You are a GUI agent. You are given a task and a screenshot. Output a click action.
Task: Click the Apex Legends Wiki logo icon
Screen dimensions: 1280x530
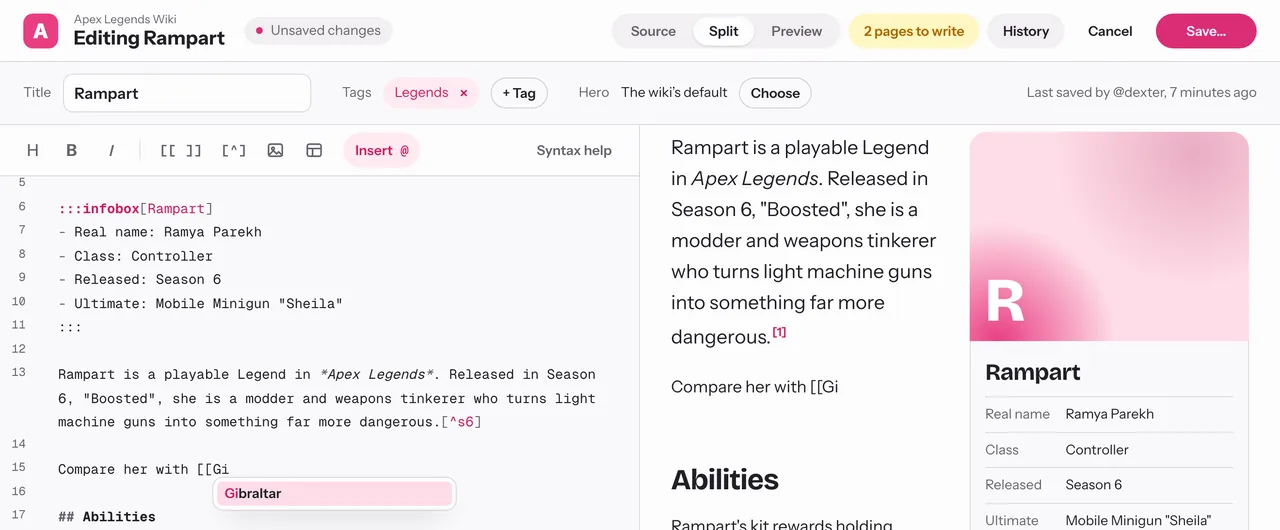(41, 31)
